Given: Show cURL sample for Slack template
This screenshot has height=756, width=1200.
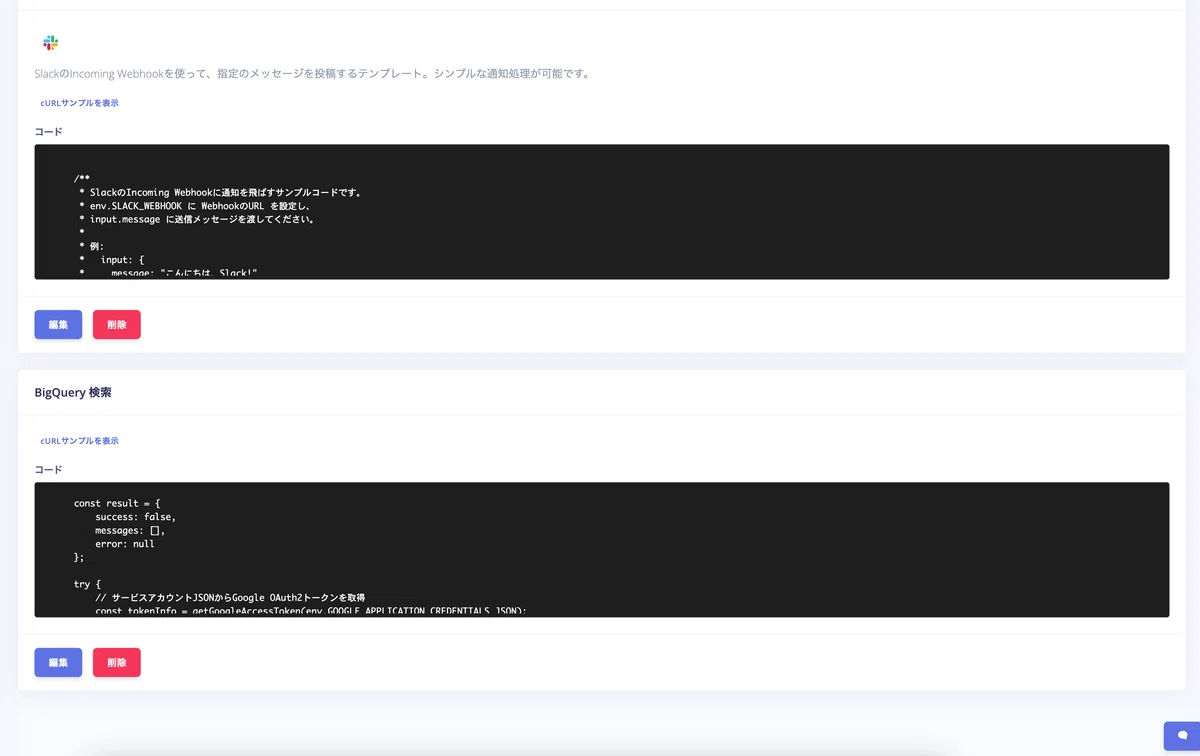Looking at the screenshot, I should [79, 103].
